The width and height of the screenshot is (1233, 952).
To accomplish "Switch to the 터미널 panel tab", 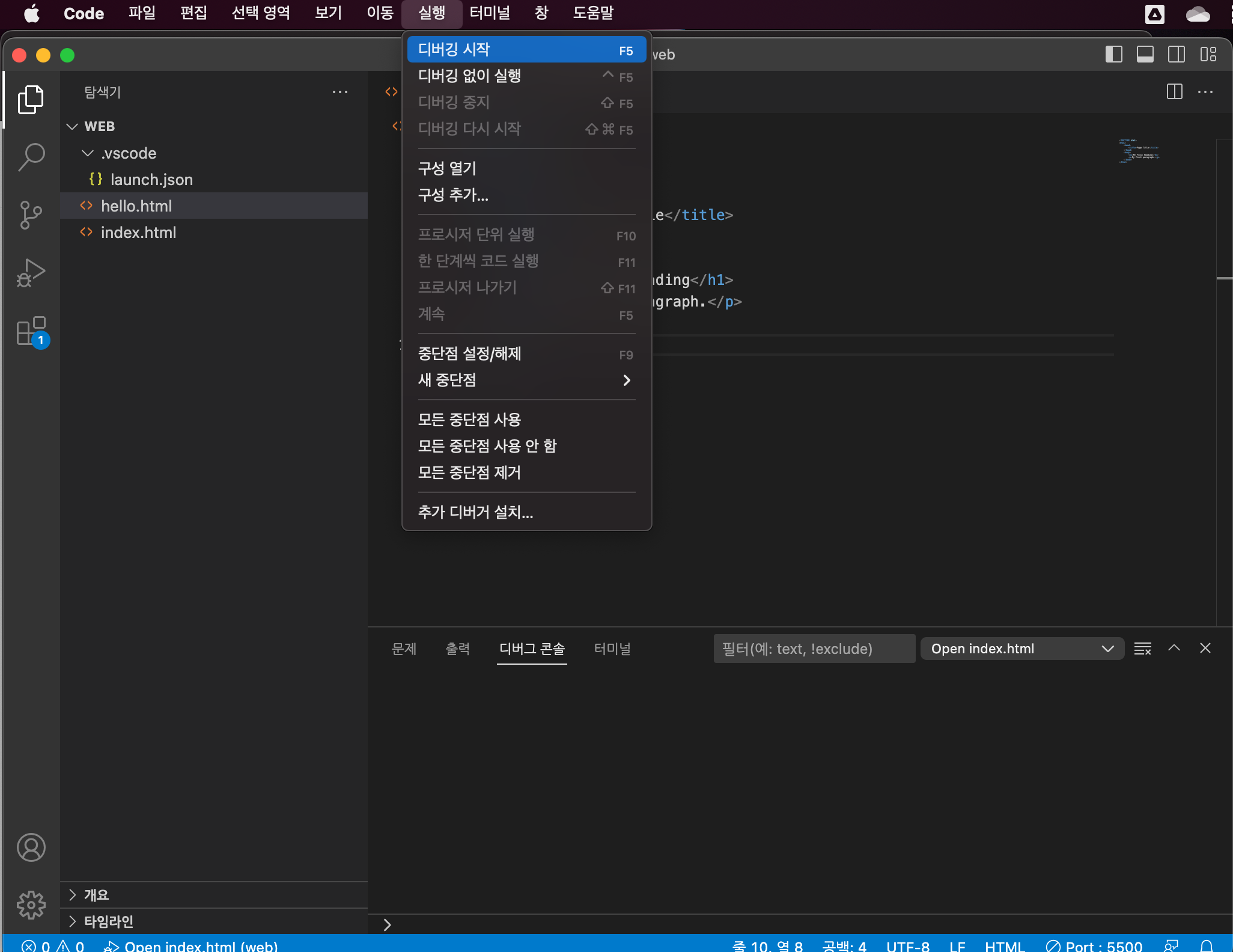I will pyautogui.click(x=612, y=648).
